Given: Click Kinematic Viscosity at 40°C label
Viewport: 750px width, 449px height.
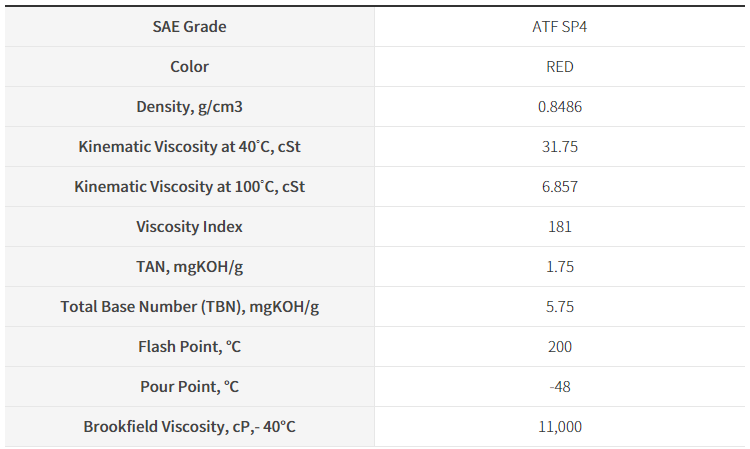Looking at the screenshot, I should click(189, 147).
